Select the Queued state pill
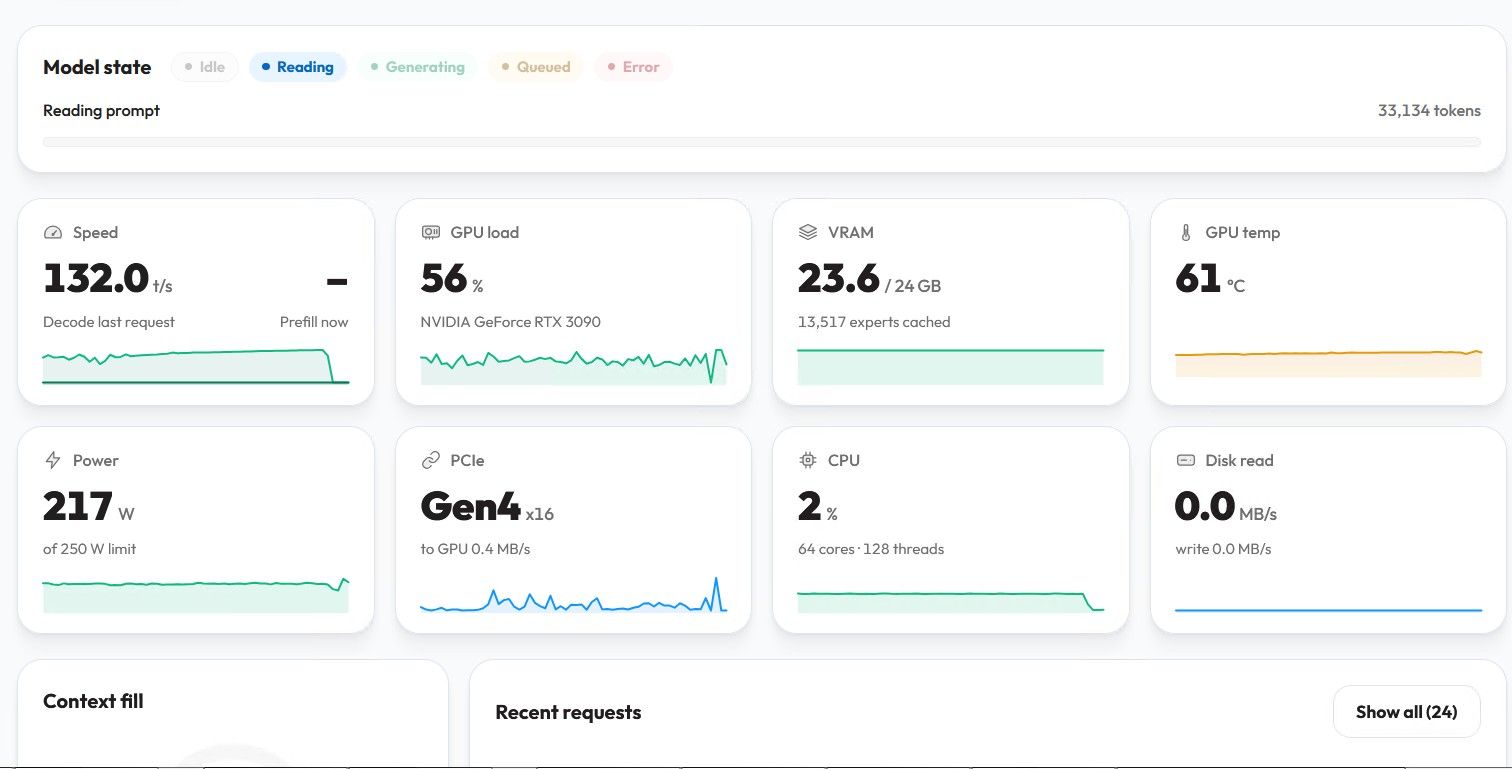 click(x=535, y=67)
